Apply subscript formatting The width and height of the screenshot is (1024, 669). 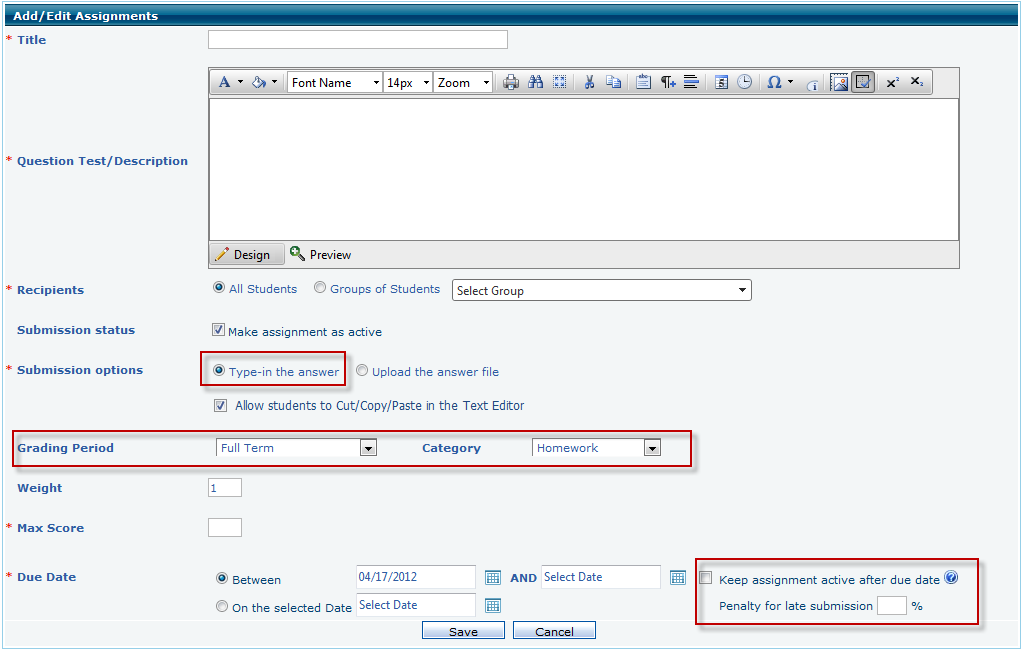916,83
